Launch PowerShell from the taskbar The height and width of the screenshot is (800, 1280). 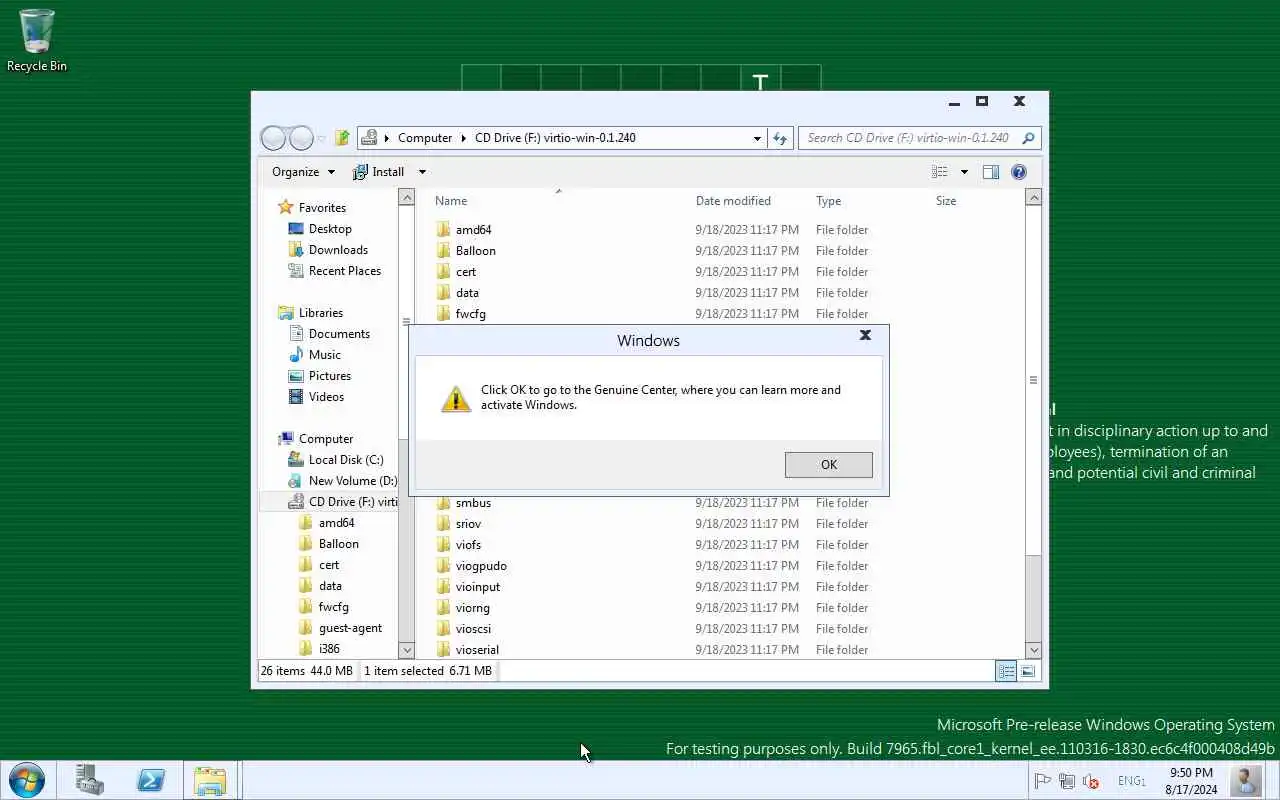pos(151,780)
